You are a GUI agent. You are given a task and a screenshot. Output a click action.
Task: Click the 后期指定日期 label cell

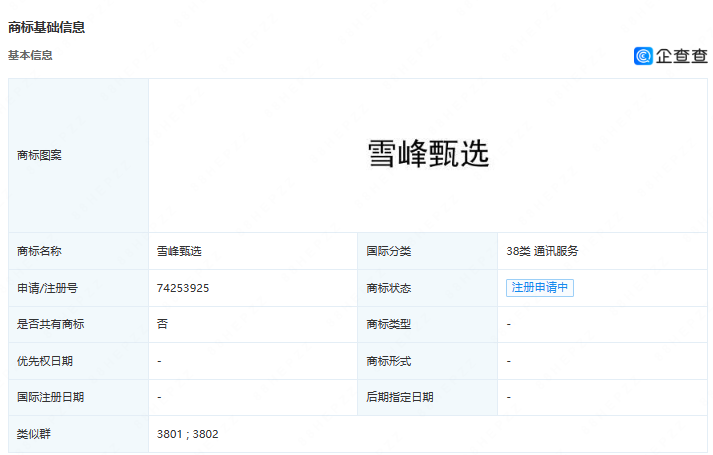pyautogui.click(x=427, y=397)
